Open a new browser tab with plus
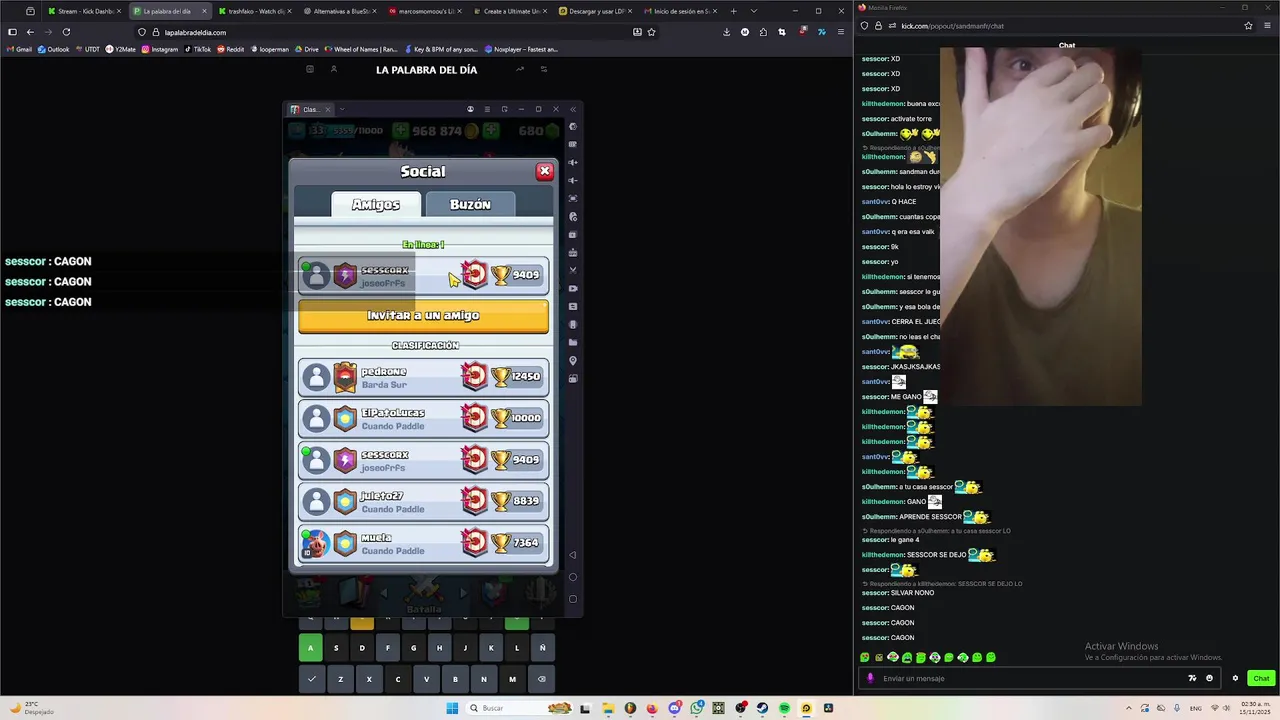This screenshot has width=1280, height=720. pyautogui.click(x=733, y=11)
